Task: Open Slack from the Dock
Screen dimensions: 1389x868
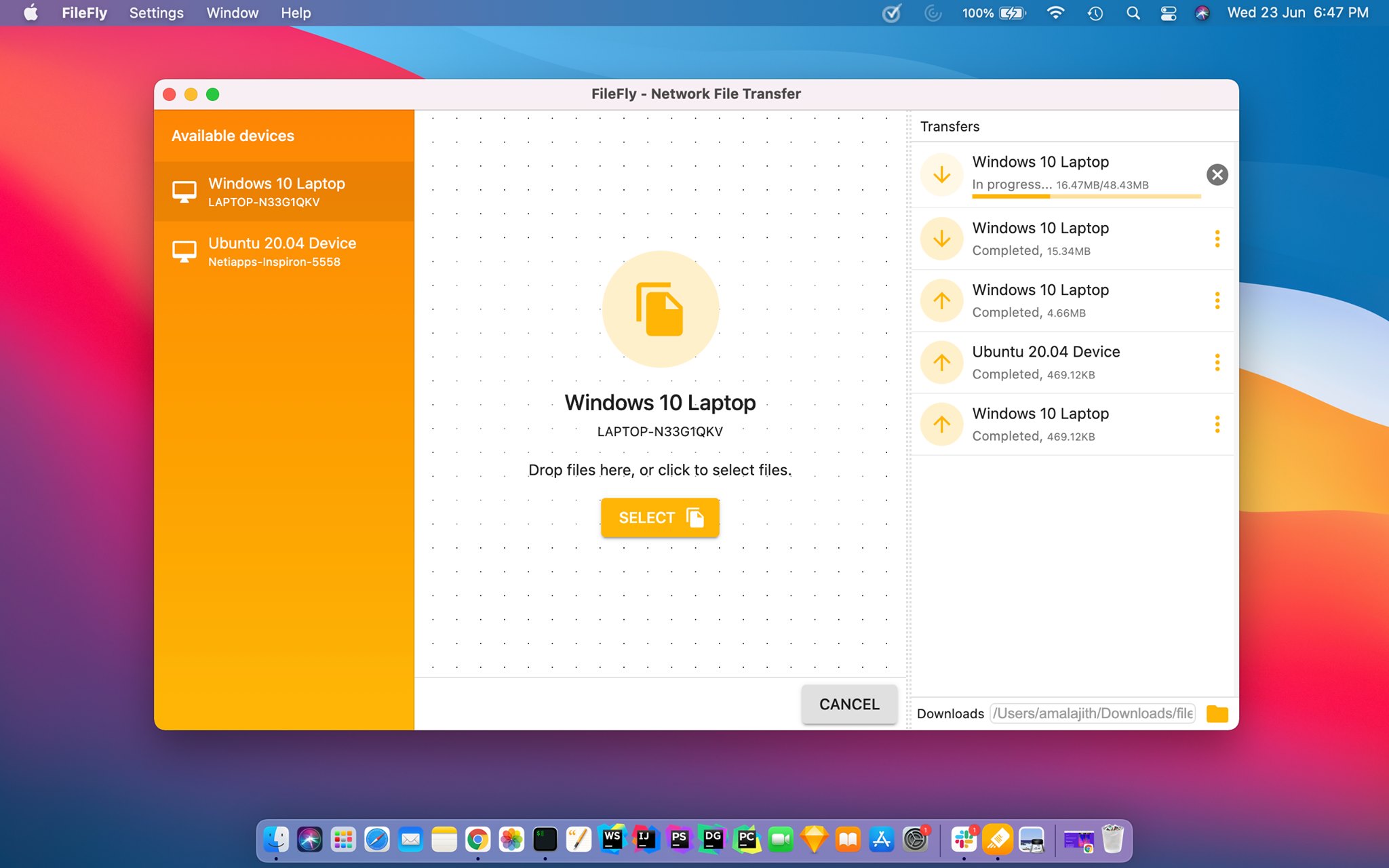Action: pos(964,840)
